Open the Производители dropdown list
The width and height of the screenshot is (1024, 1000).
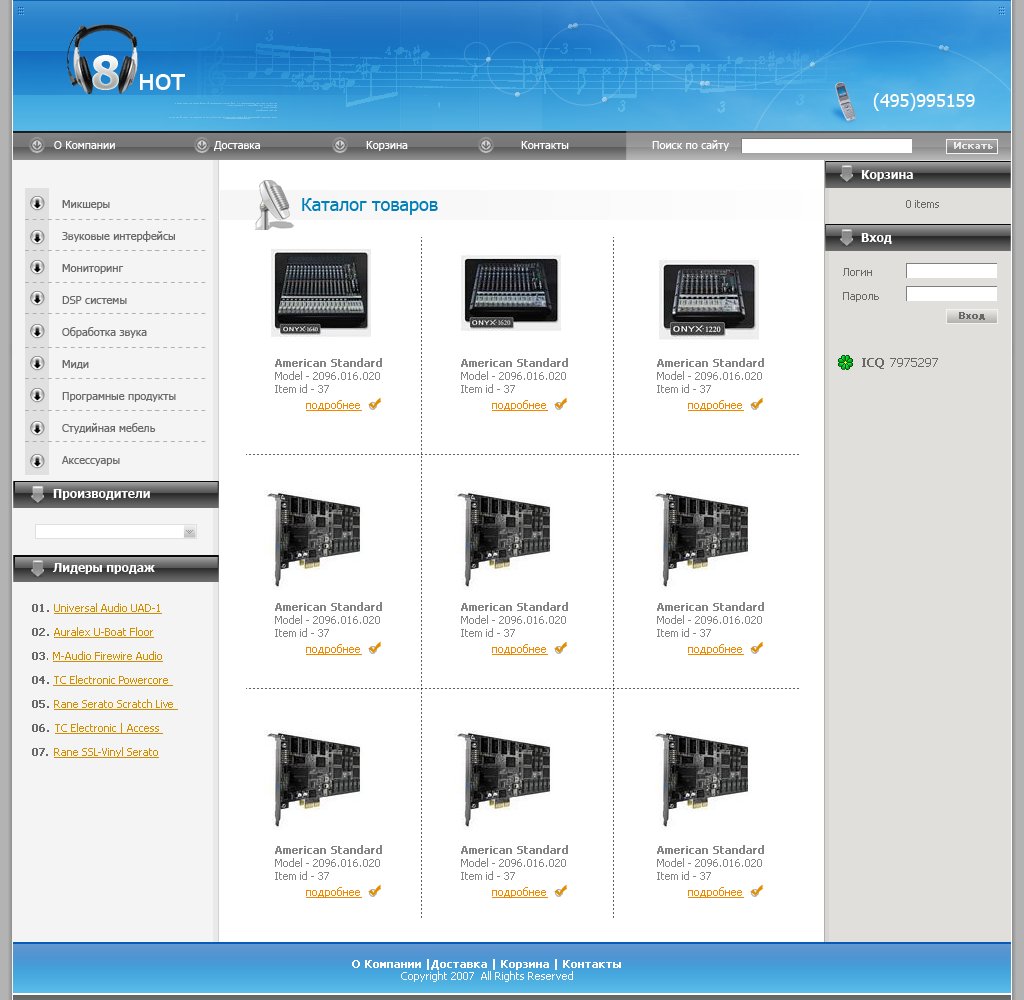tap(189, 532)
